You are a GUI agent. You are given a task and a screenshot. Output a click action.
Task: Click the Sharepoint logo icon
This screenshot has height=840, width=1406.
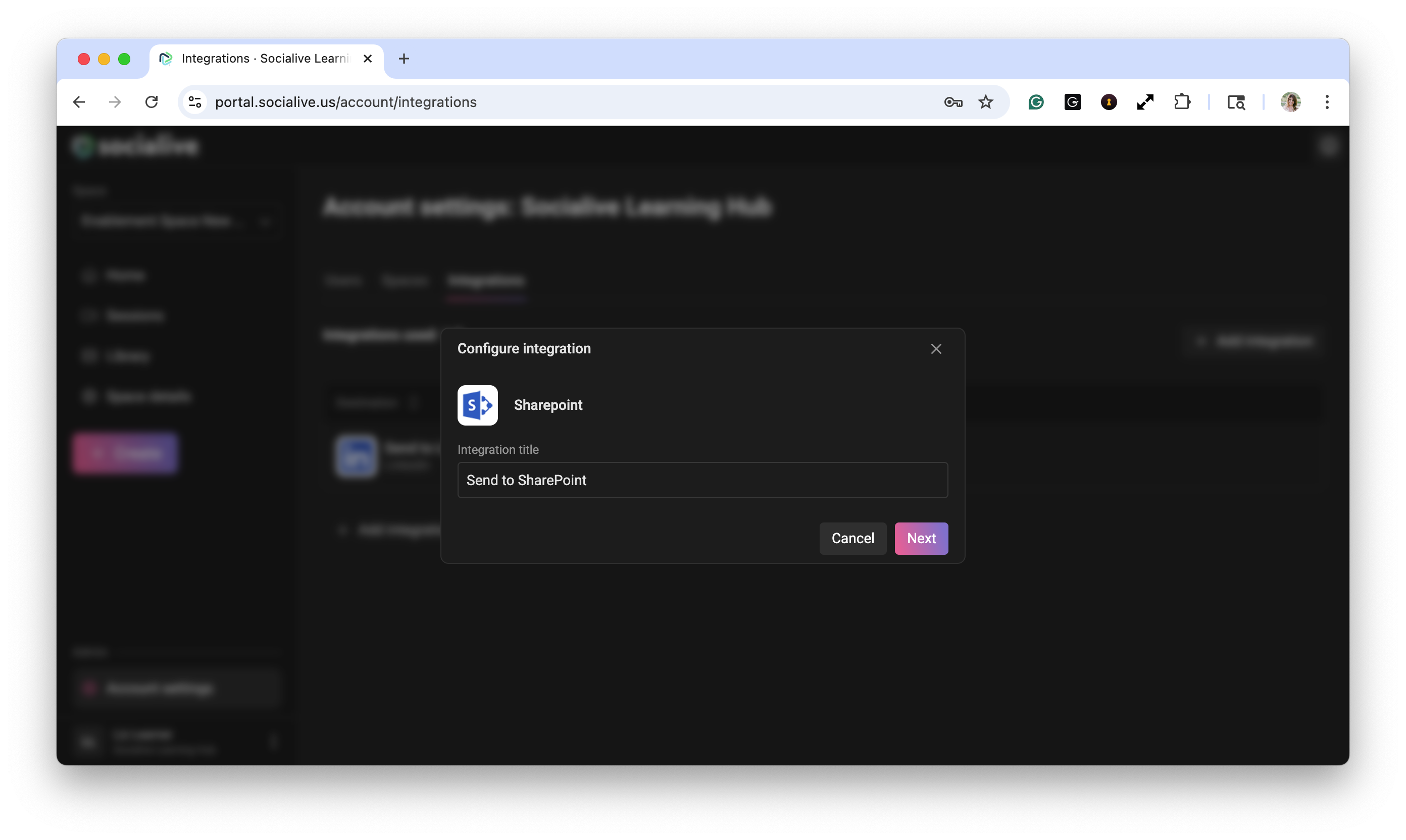pyautogui.click(x=477, y=405)
